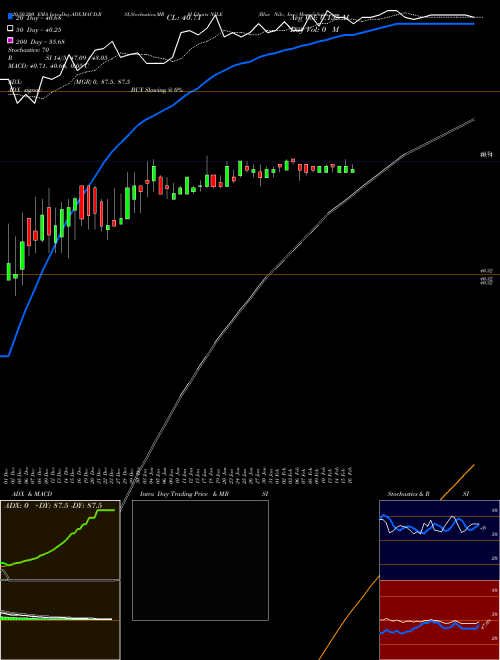Click the 'Stochastics: 70' reading
The height and width of the screenshot is (660, 500).
(28, 50)
